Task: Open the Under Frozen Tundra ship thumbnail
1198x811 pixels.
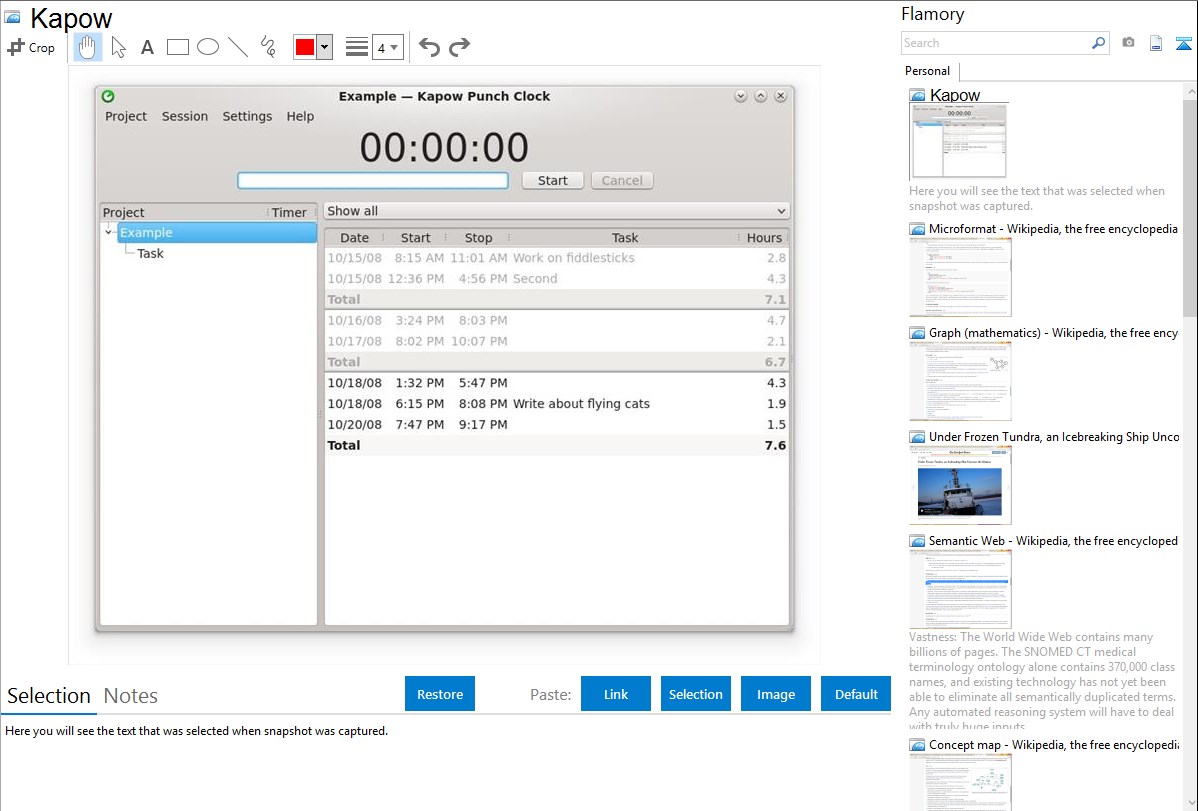Action: (x=960, y=485)
